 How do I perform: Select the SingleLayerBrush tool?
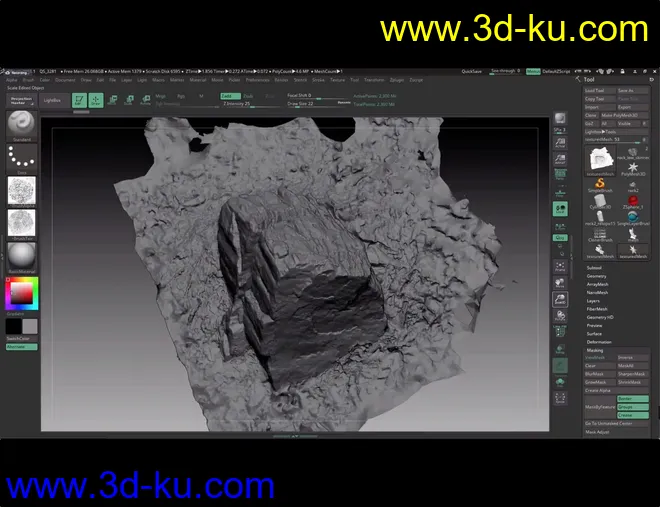tap(633, 218)
